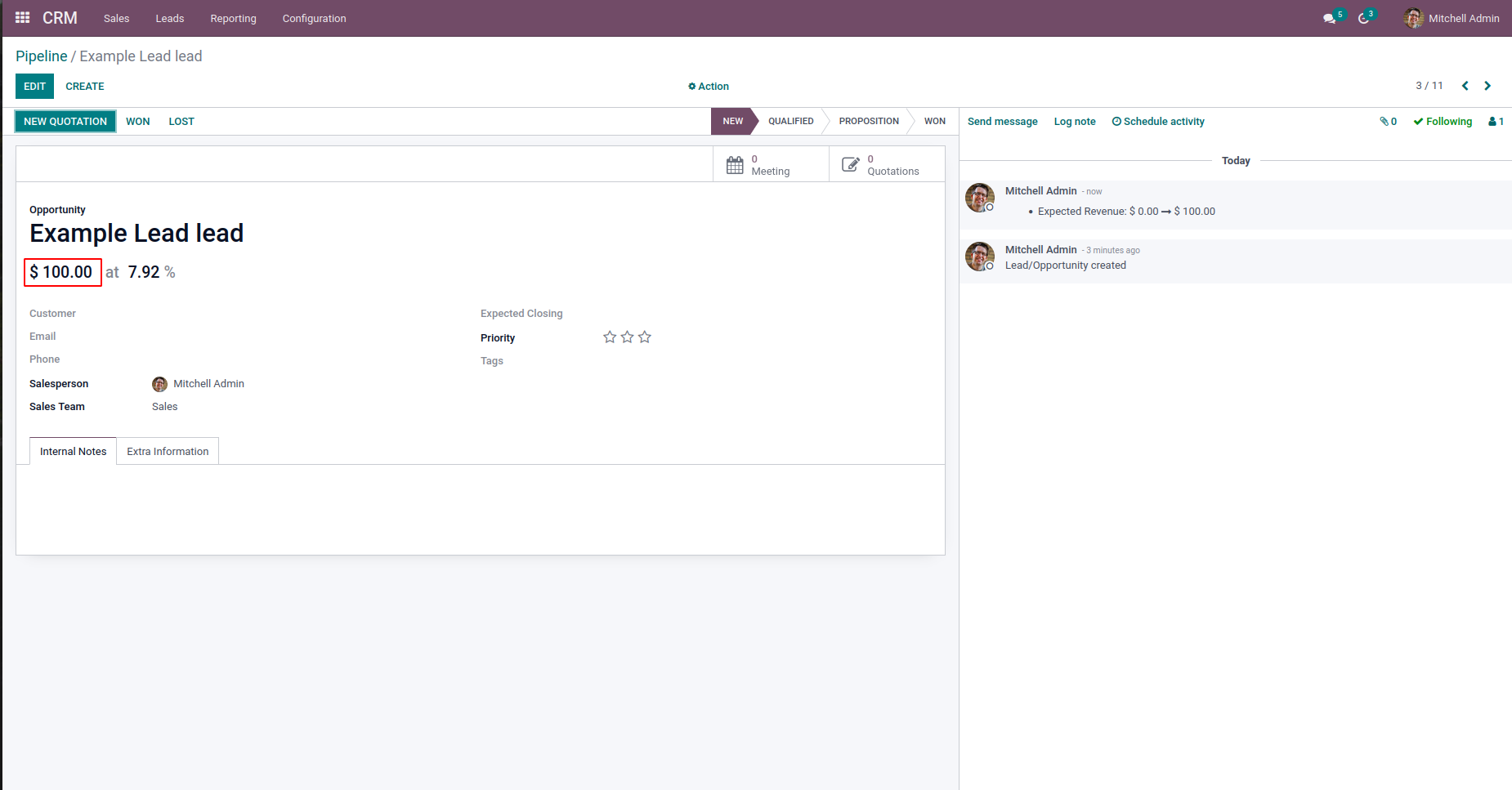Click Schedule activity
Image resolution: width=1512 pixels, height=790 pixels.
1158,122
